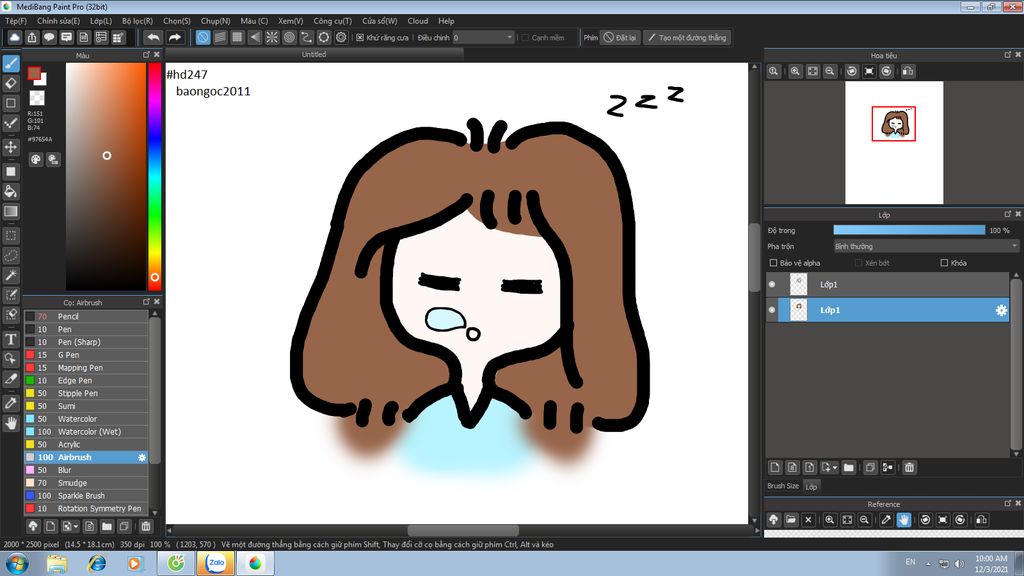The height and width of the screenshot is (576, 1024).
Task: Open the Windows Start button
Action: (16, 563)
